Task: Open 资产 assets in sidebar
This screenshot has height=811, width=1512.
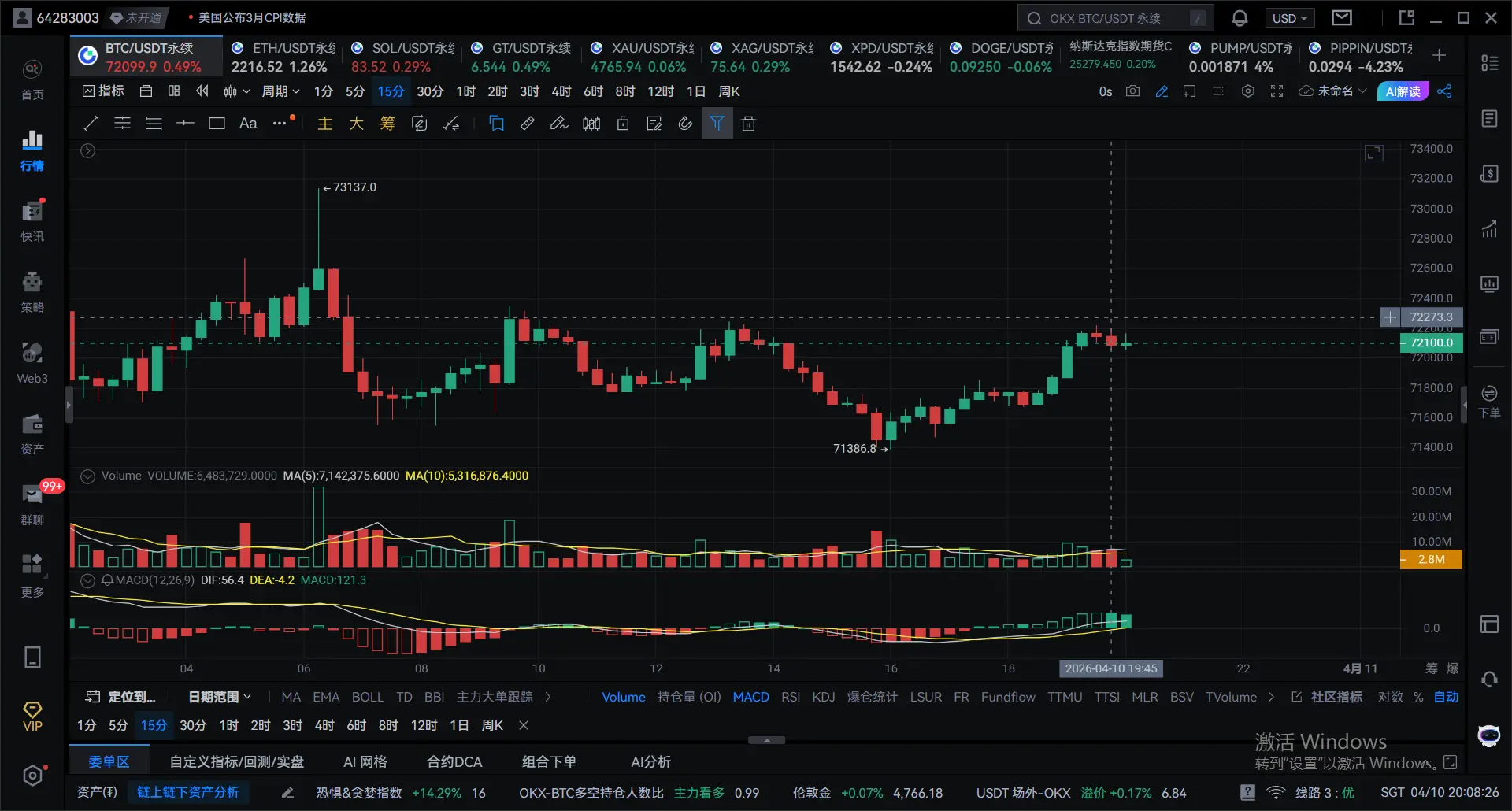Action: (x=32, y=435)
